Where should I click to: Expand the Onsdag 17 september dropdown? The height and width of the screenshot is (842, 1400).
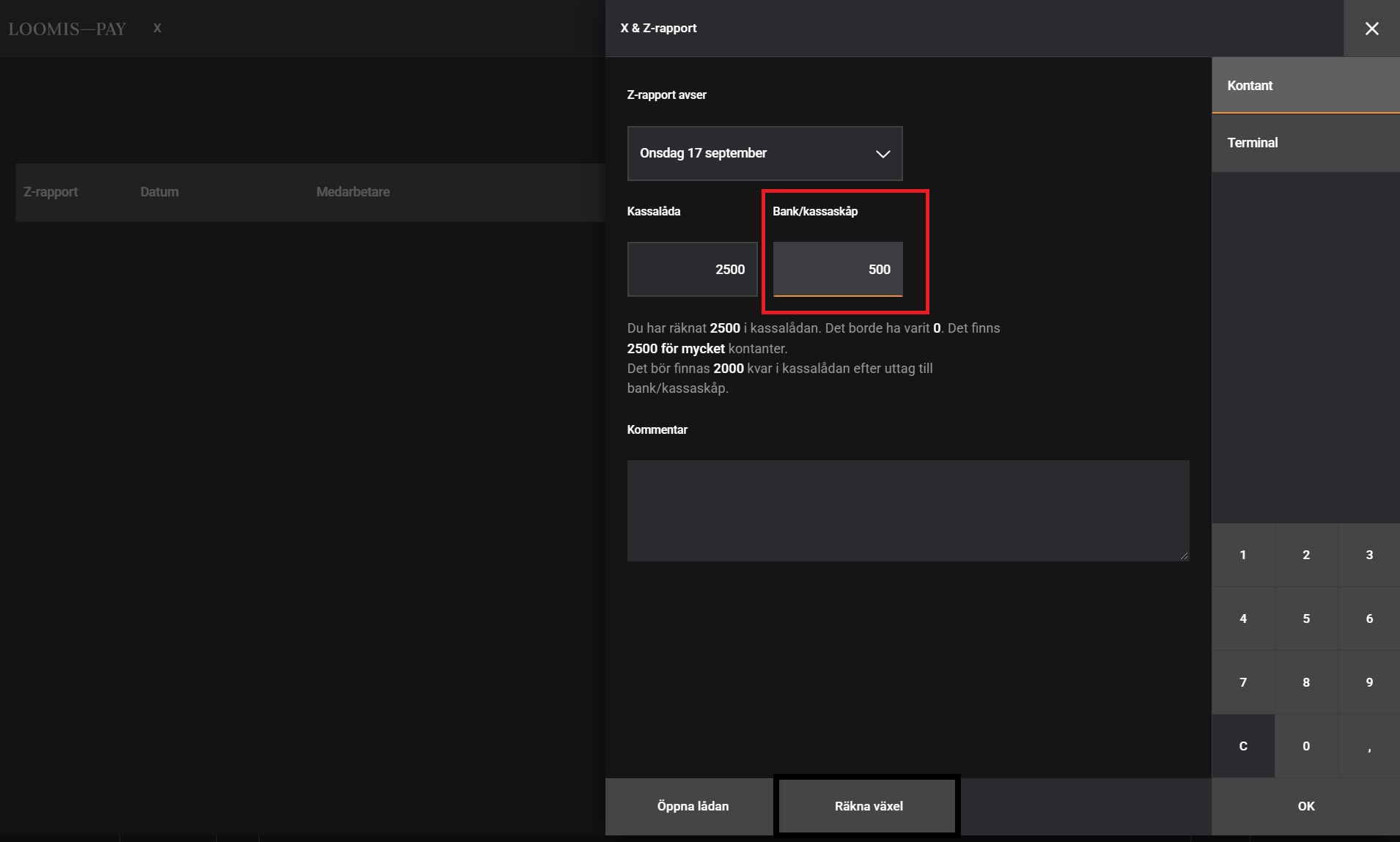point(765,153)
